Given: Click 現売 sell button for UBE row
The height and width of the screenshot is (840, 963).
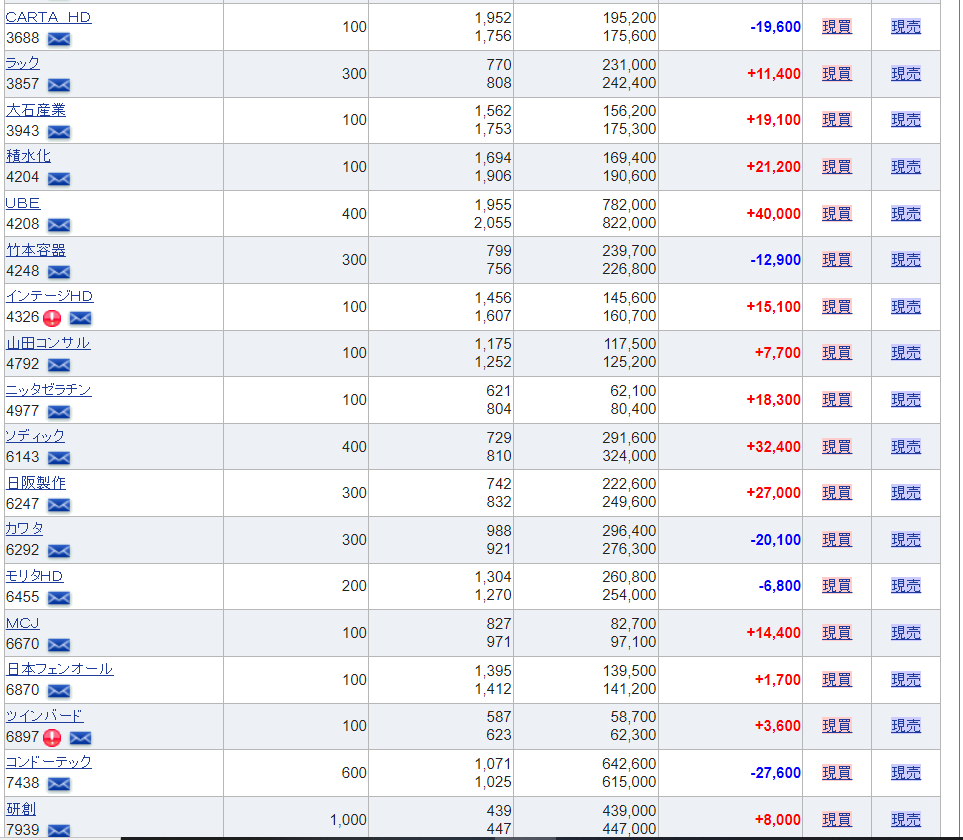Looking at the screenshot, I should (906, 214).
